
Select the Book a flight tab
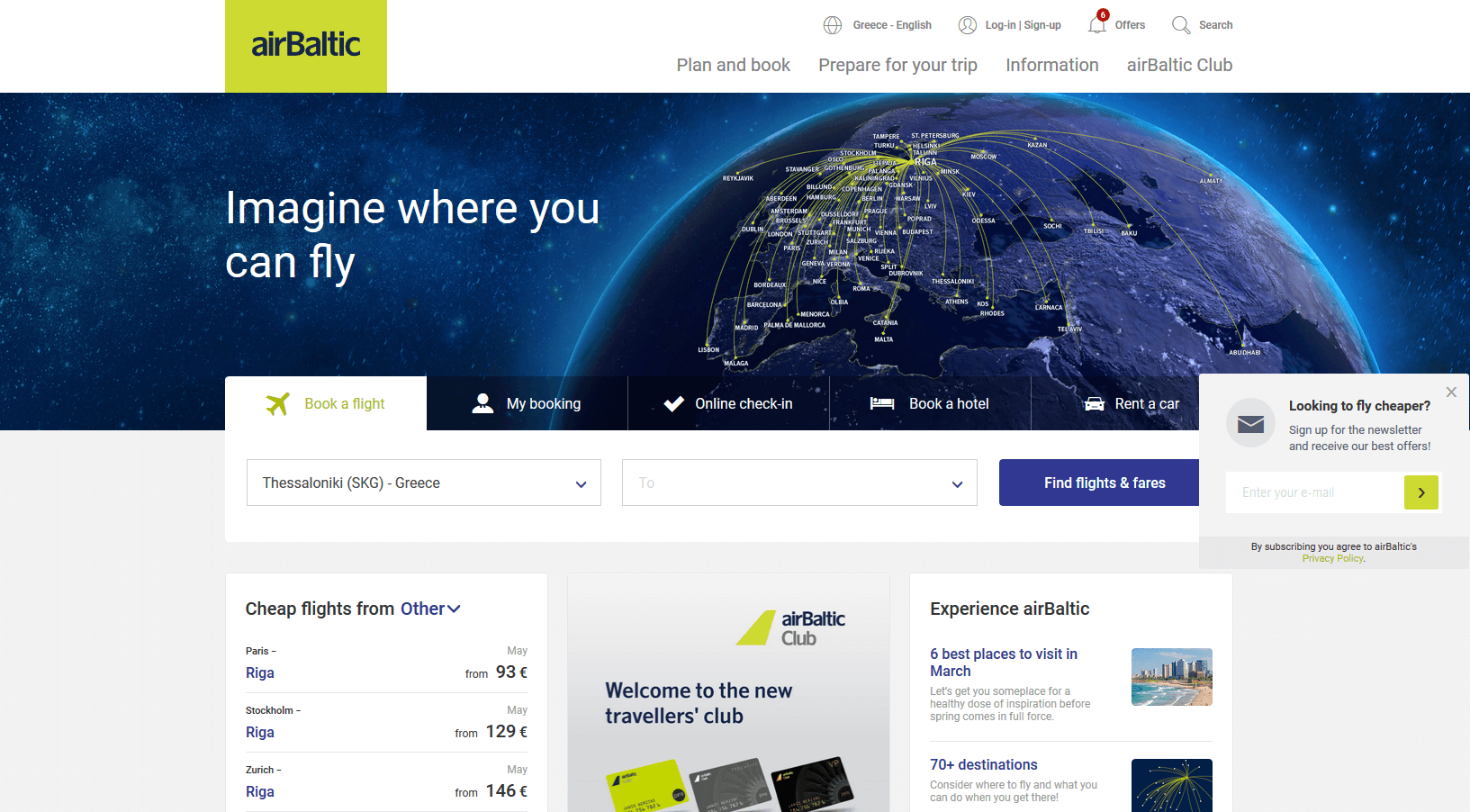point(326,403)
